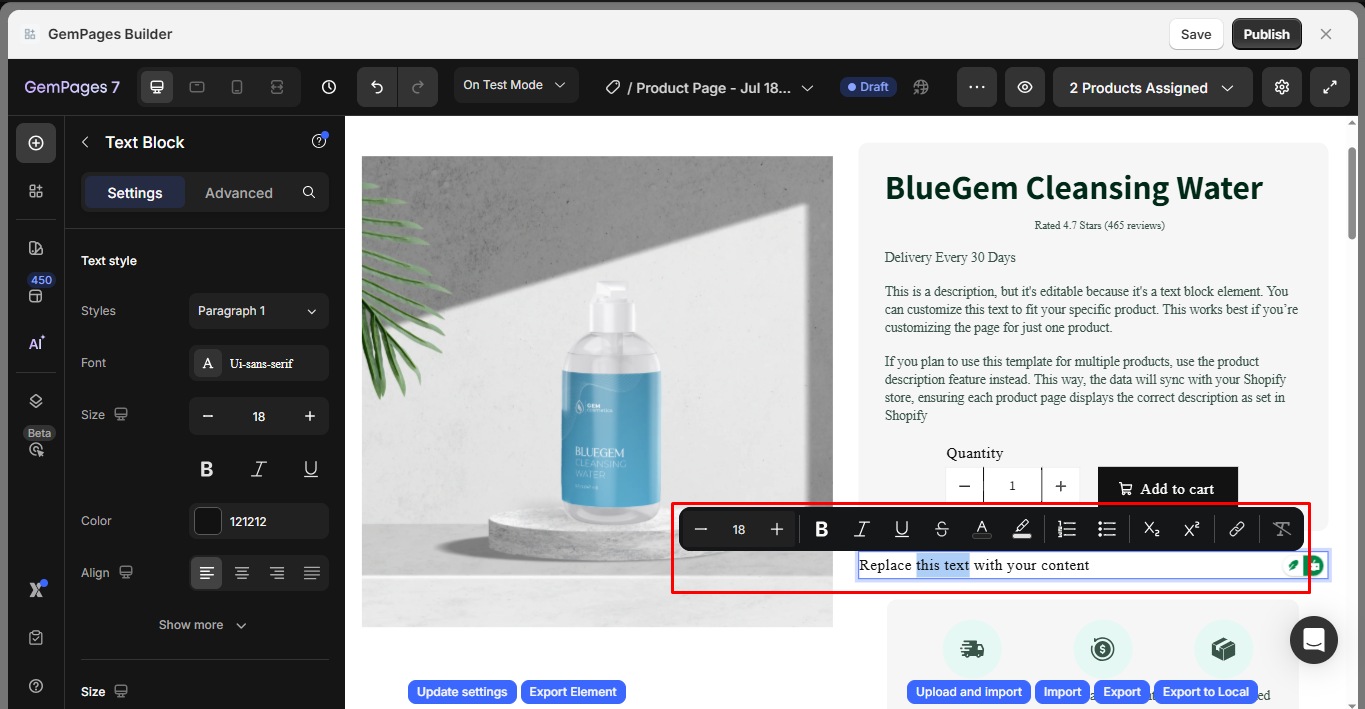Switch to the Advanced tab
1365x709 pixels.
pos(238,193)
